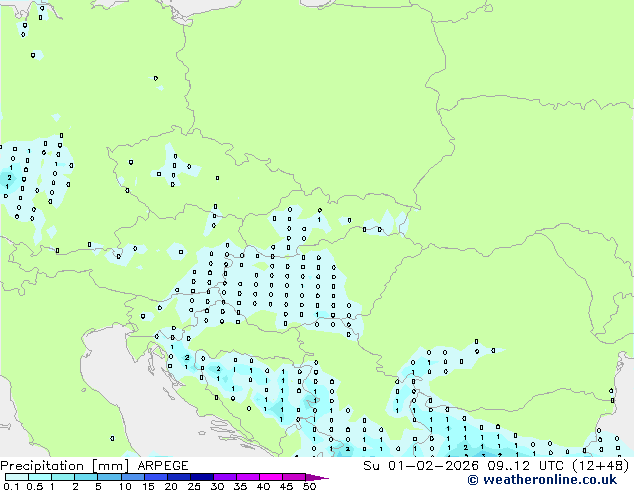Viewport: 634px width, 490px height.
Task: Click the 25–30 mm navy legend swatch
Action: pyautogui.click(x=201, y=477)
